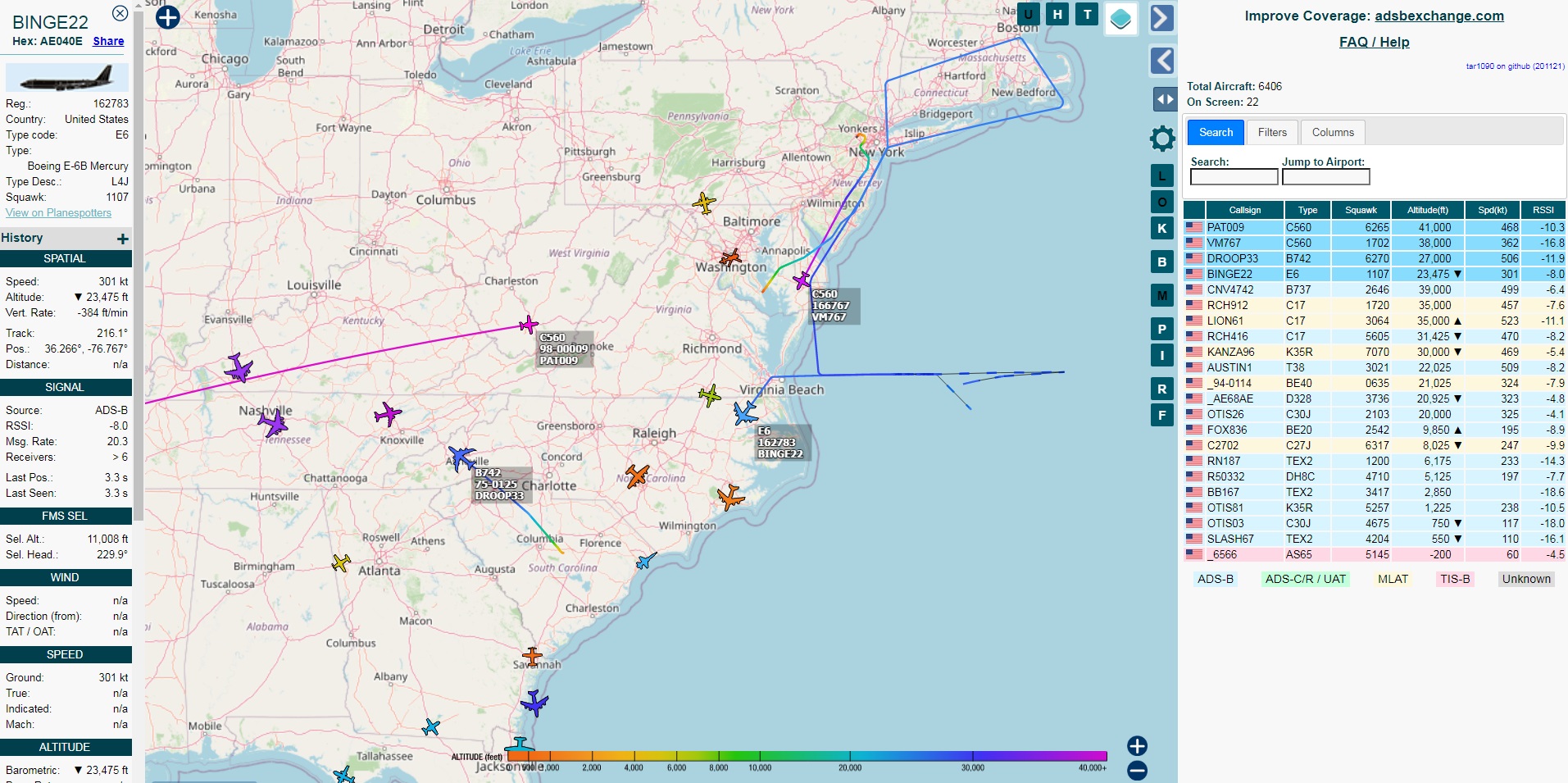Open the Share link for BINGE22

click(108, 41)
